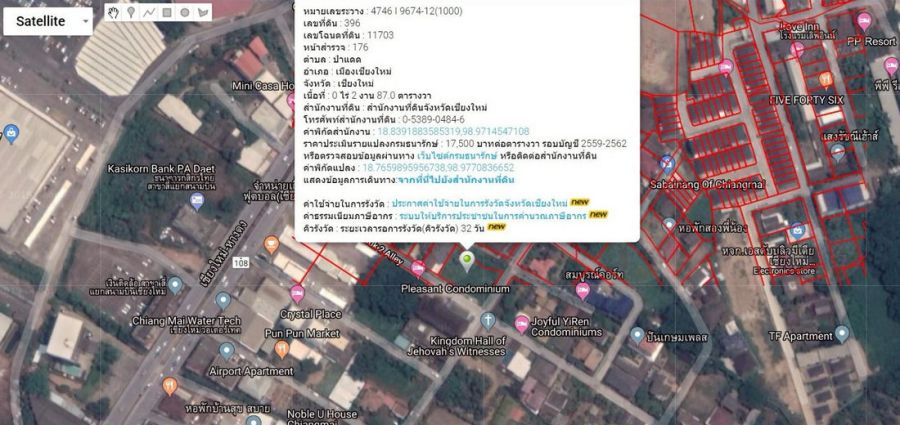Select the Airport Apartment map marker
The height and width of the screenshot is (425, 900).
(227, 351)
